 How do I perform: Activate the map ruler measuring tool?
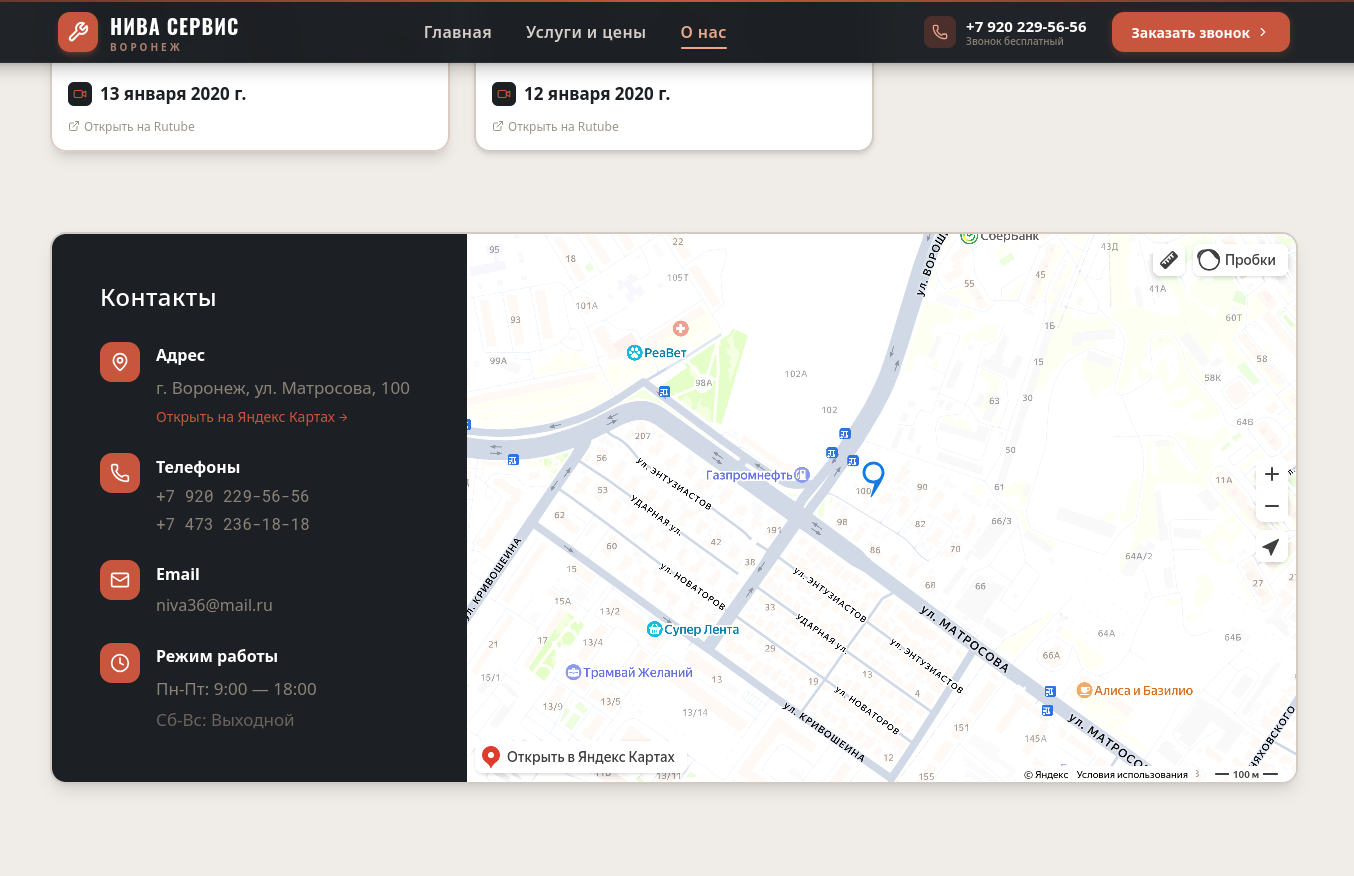1168,260
